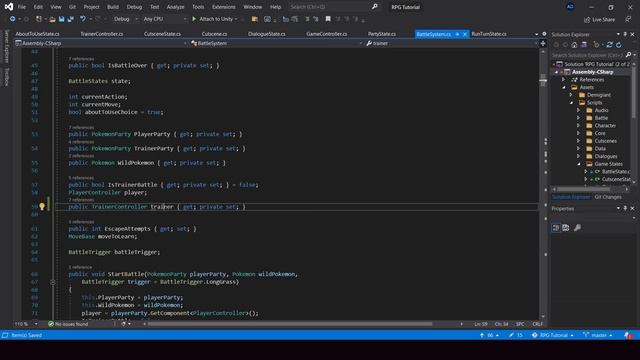Start debugging with green Attach to Unity arrow
The width and height of the screenshot is (640, 360).
[x=194, y=19]
